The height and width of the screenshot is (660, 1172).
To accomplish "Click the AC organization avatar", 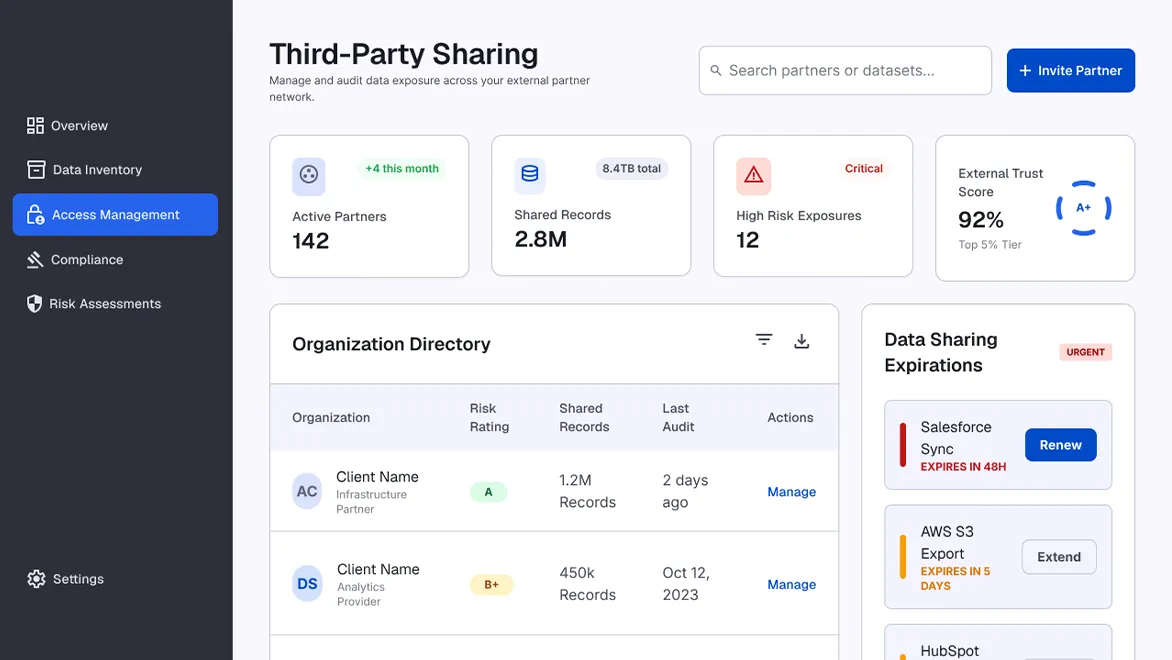I will click(307, 491).
